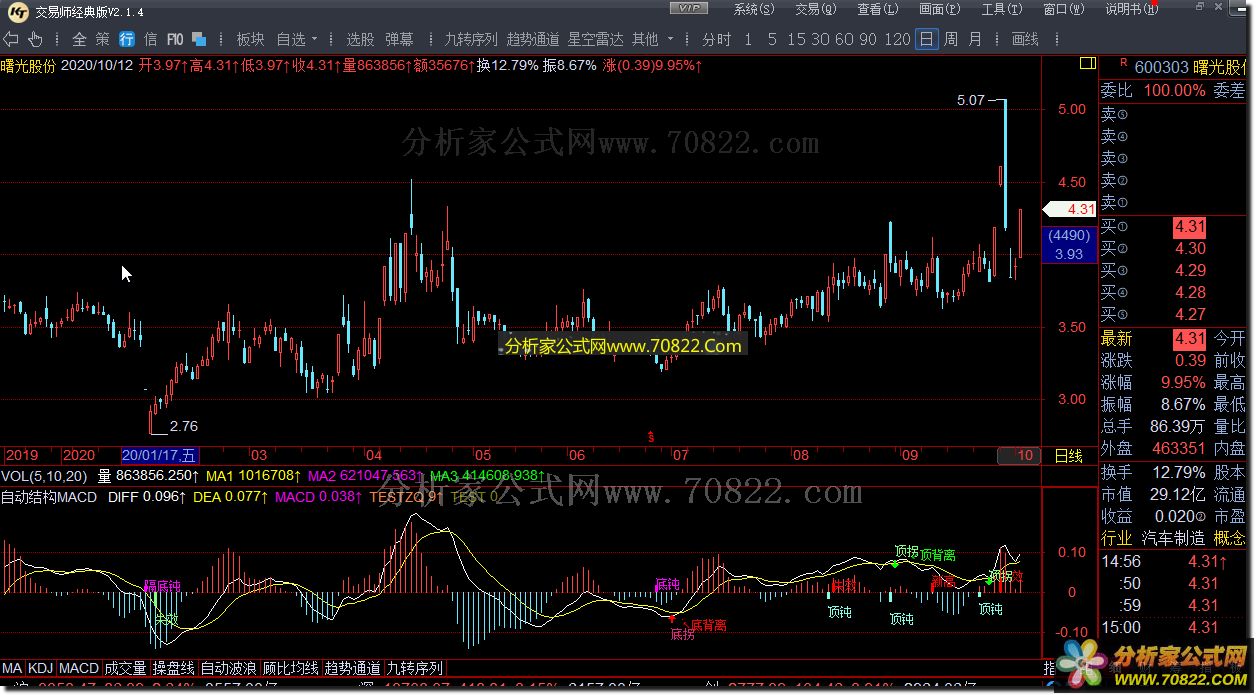This screenshot has height=695, width=1256.
Task: Click the 日线 period label
Action: pos(1069,456)
